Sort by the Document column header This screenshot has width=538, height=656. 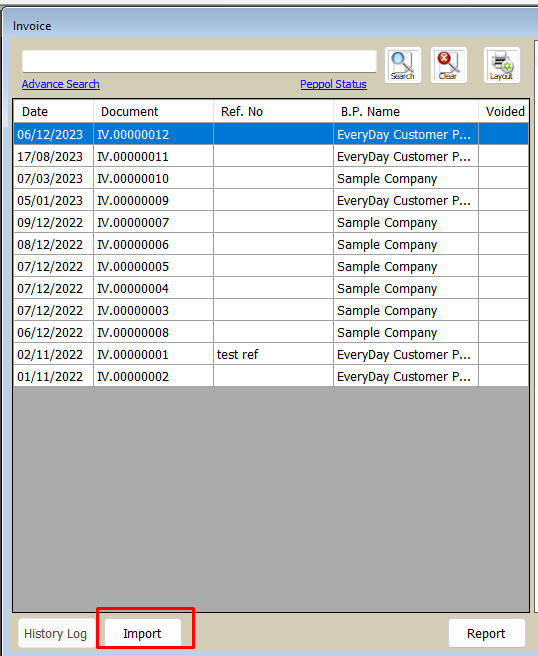[x=154, y=112]
